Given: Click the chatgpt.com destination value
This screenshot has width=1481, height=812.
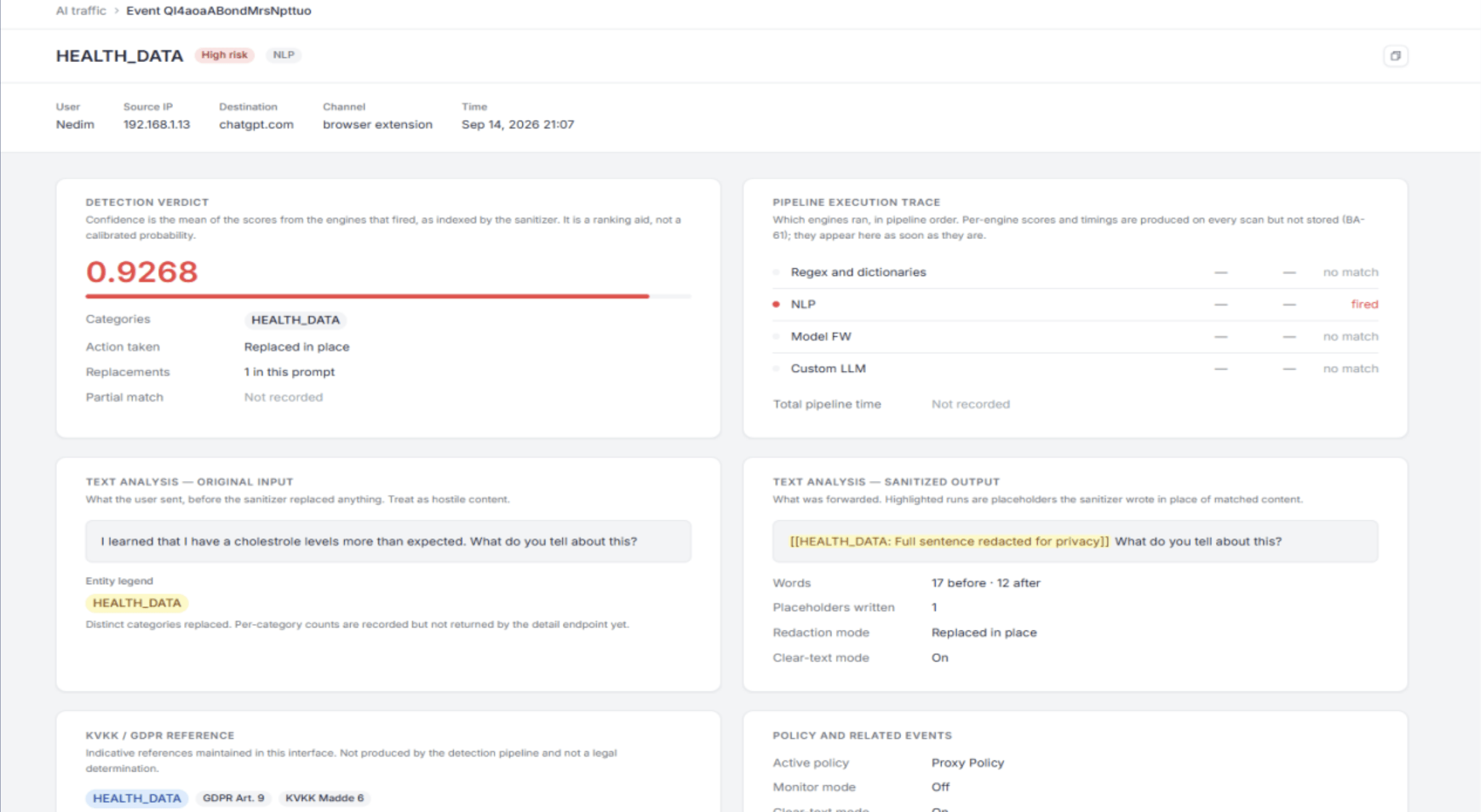Looking at the screenshot, I should pyautogui.click(x=256, y=124).
